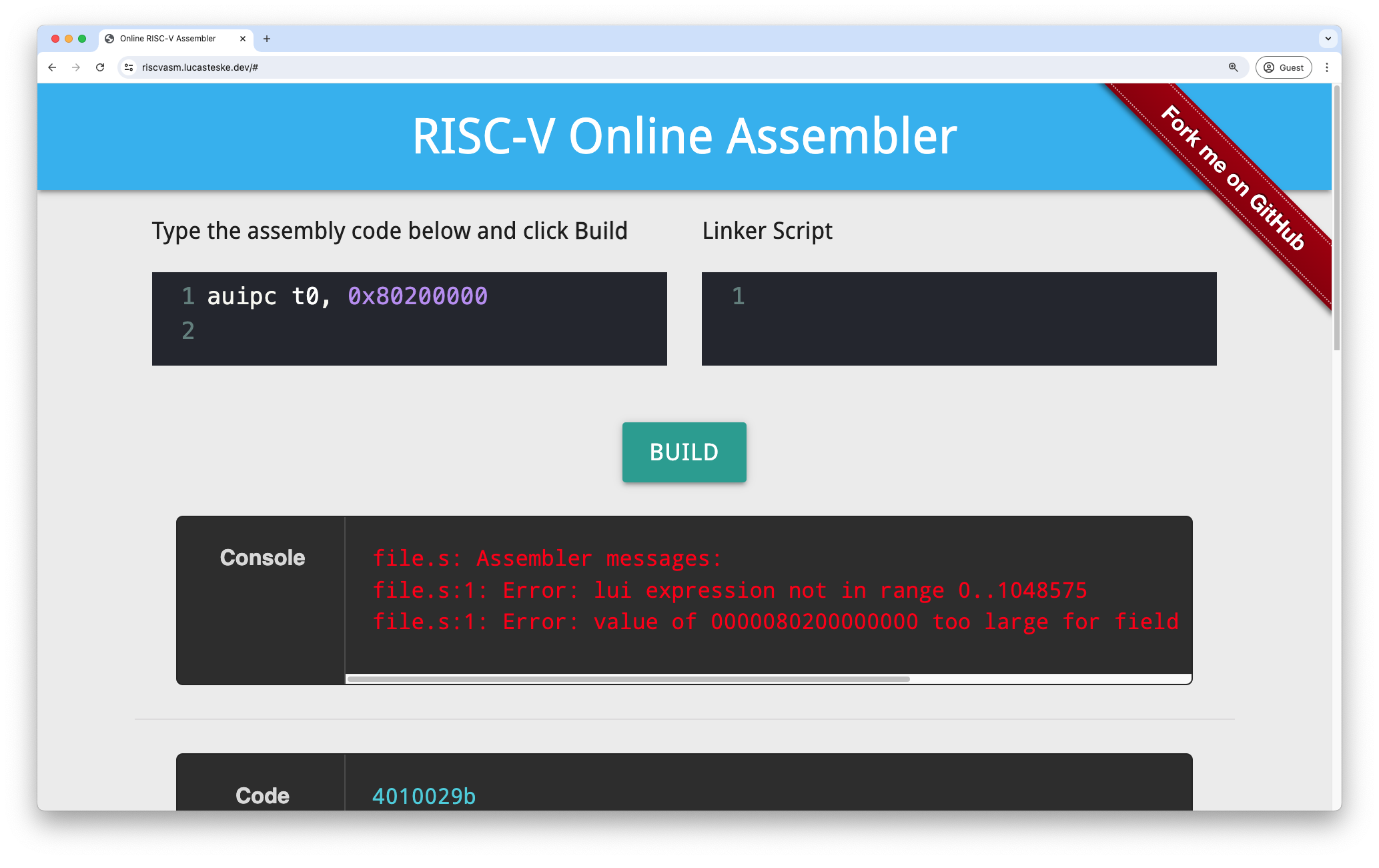Click the Console panel label
The image size is (1379, 868).
pyautogui.click(x=262, y=558)
